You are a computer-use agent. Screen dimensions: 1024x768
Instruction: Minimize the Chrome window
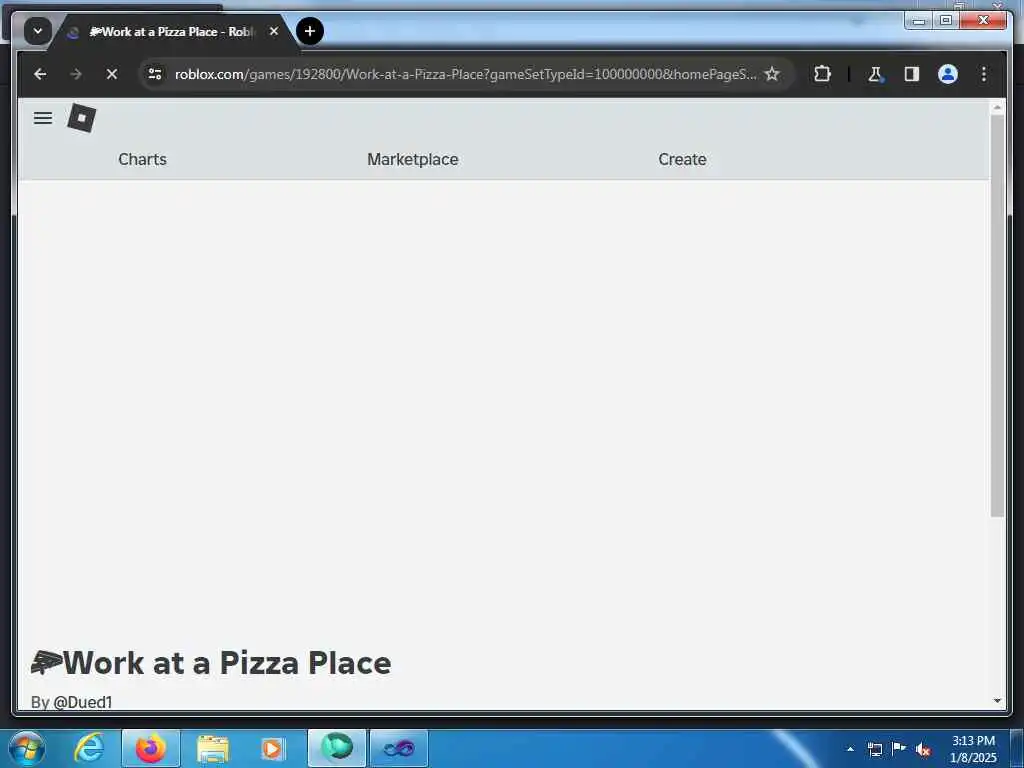919,20
